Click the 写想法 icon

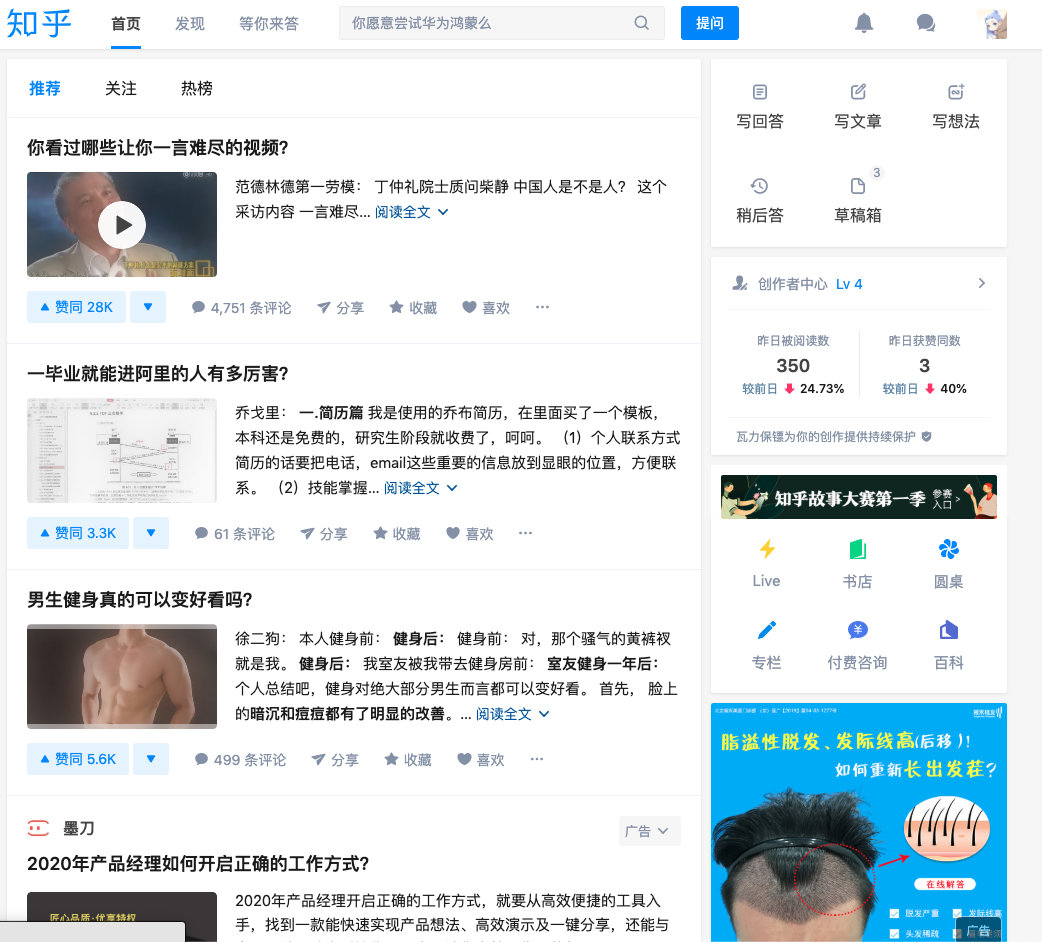coord(956,92)
